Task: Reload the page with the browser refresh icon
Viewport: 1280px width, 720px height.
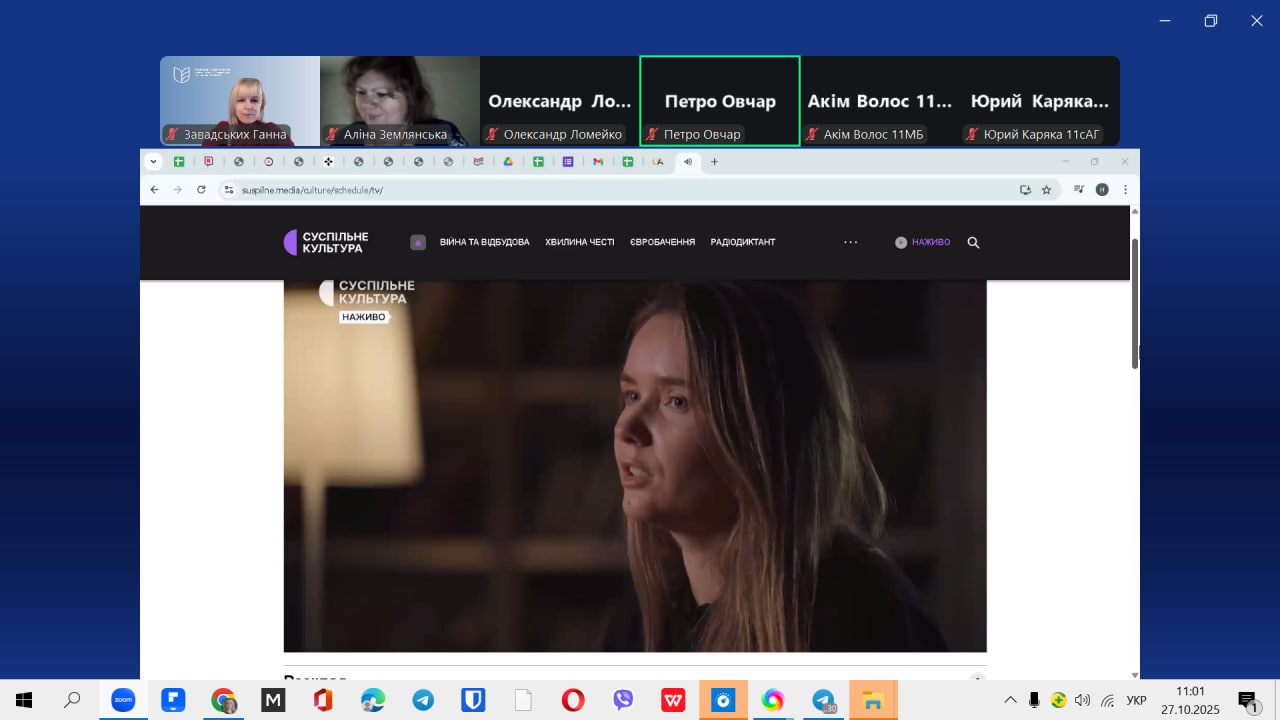Action: (x=201, y=189)
